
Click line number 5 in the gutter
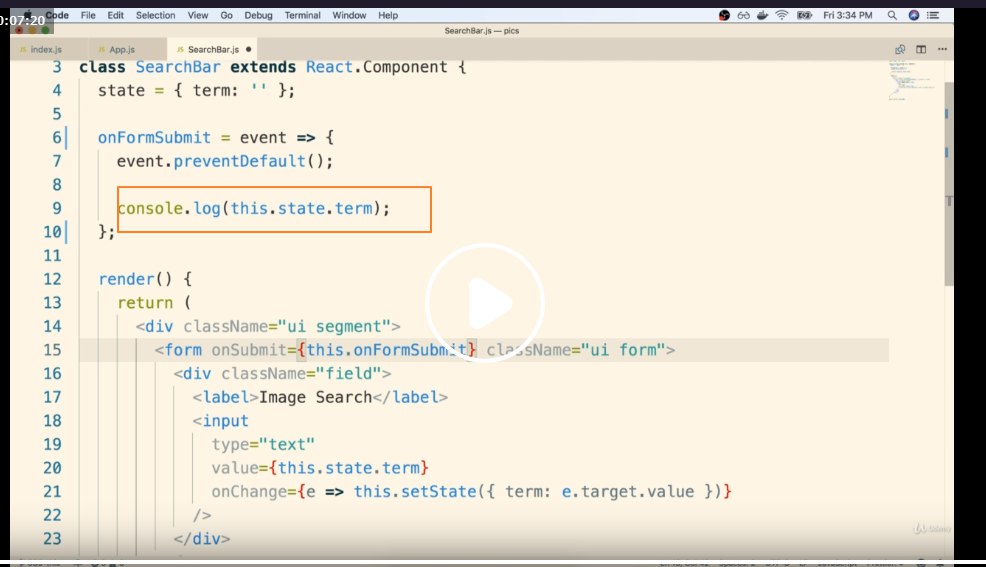(x=57, y=114)
